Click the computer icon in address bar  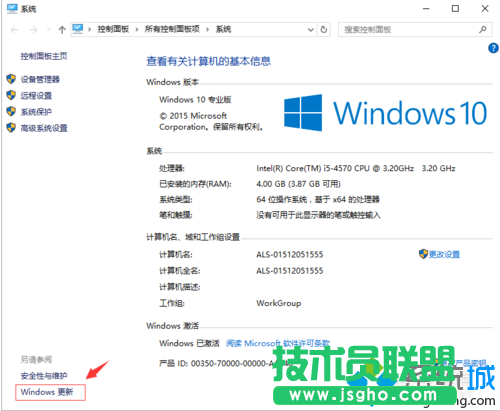tap(78, 29)
